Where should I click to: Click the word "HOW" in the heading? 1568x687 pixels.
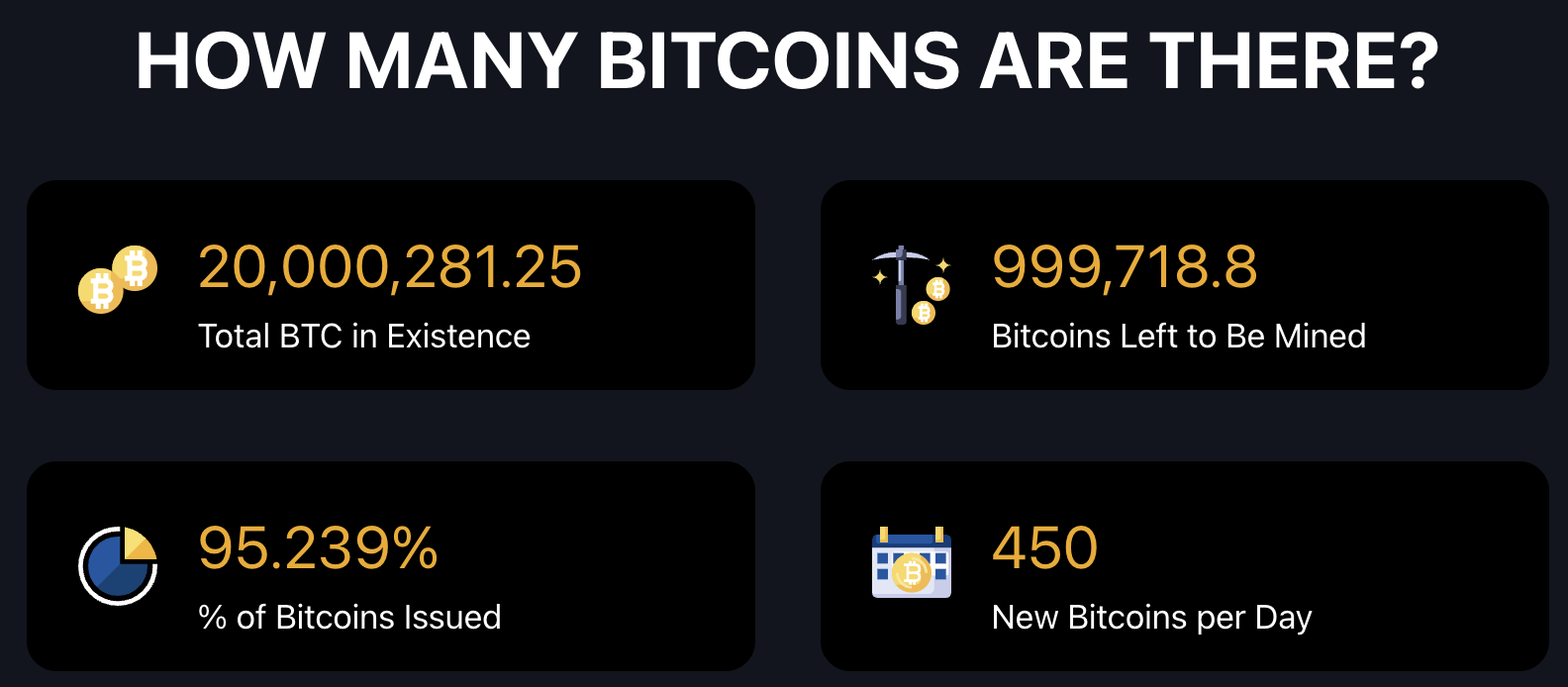[230, 61]
